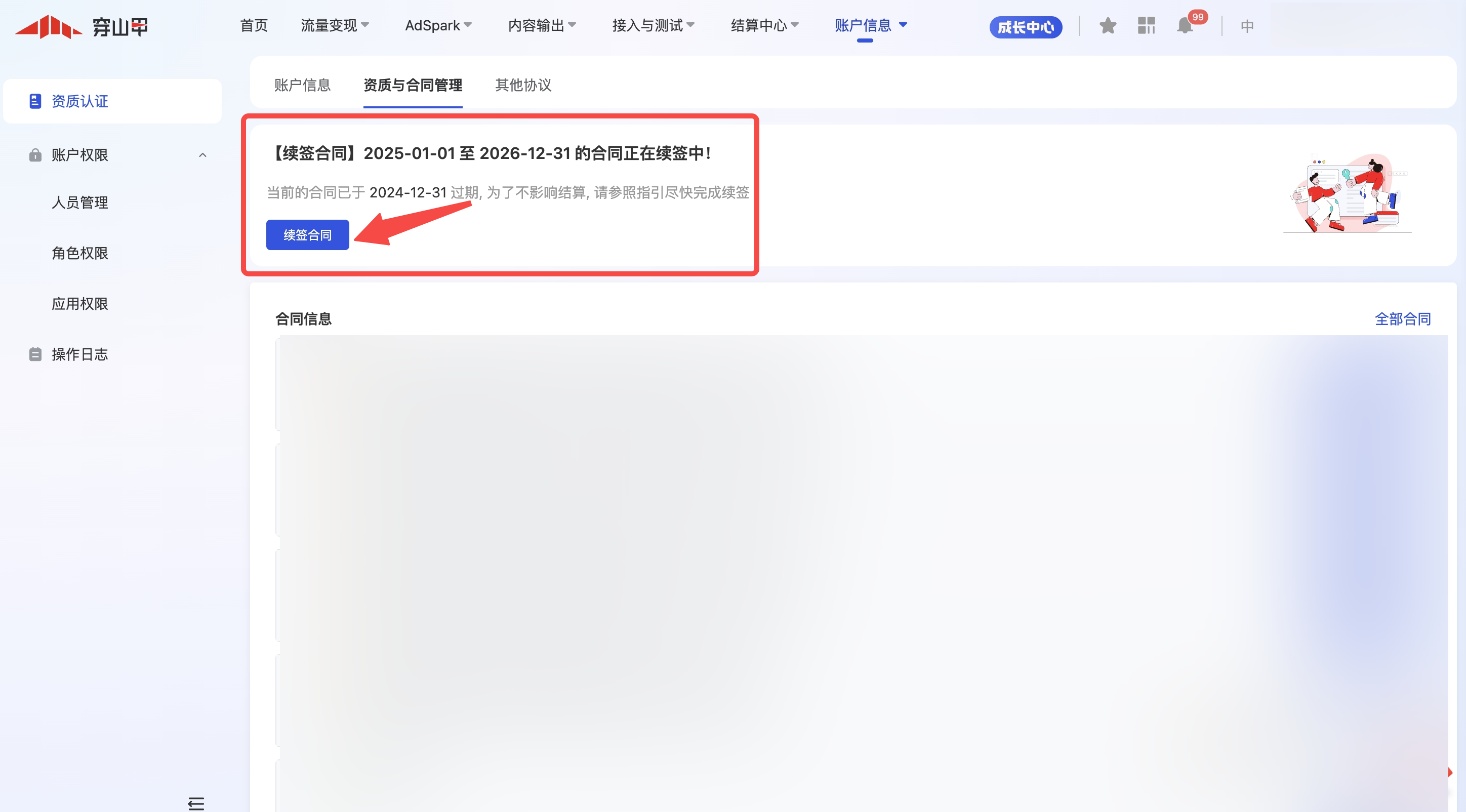Click the 账户权限 lock icon
The image size is (1466, 812).
point(35,155)
